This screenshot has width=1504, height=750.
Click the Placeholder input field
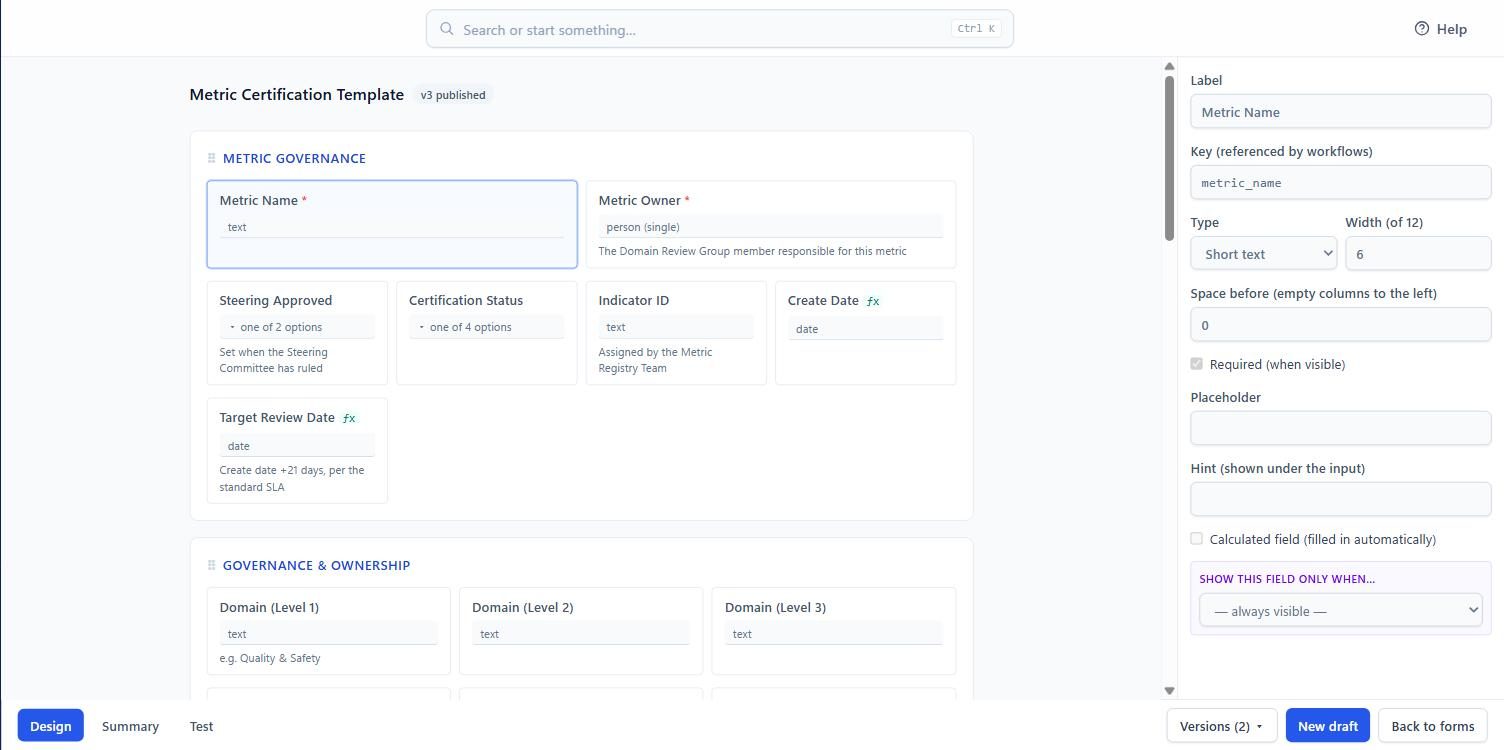click(1340, 428)
